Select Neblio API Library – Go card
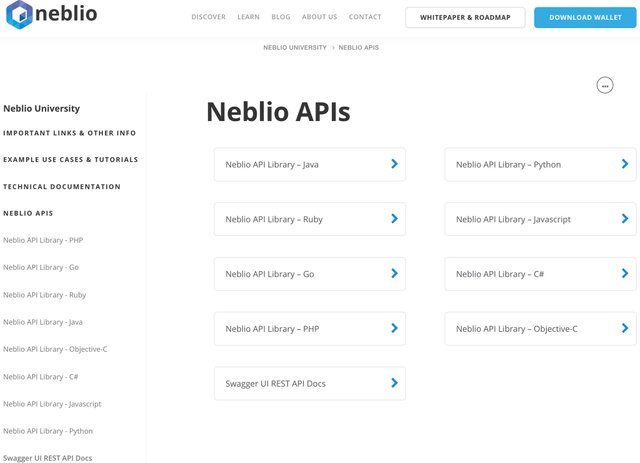This screenshot has height=463, width=640. tap(309, 274)
